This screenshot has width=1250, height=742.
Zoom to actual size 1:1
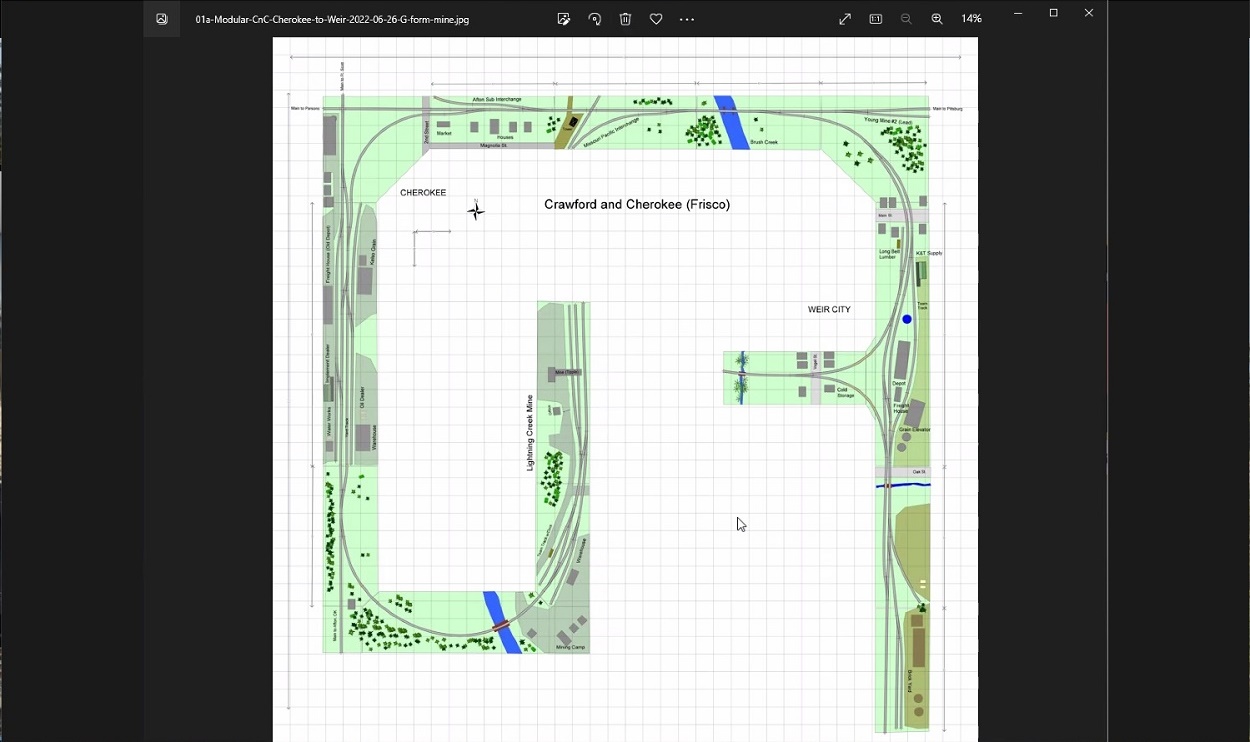coord(876,19)
